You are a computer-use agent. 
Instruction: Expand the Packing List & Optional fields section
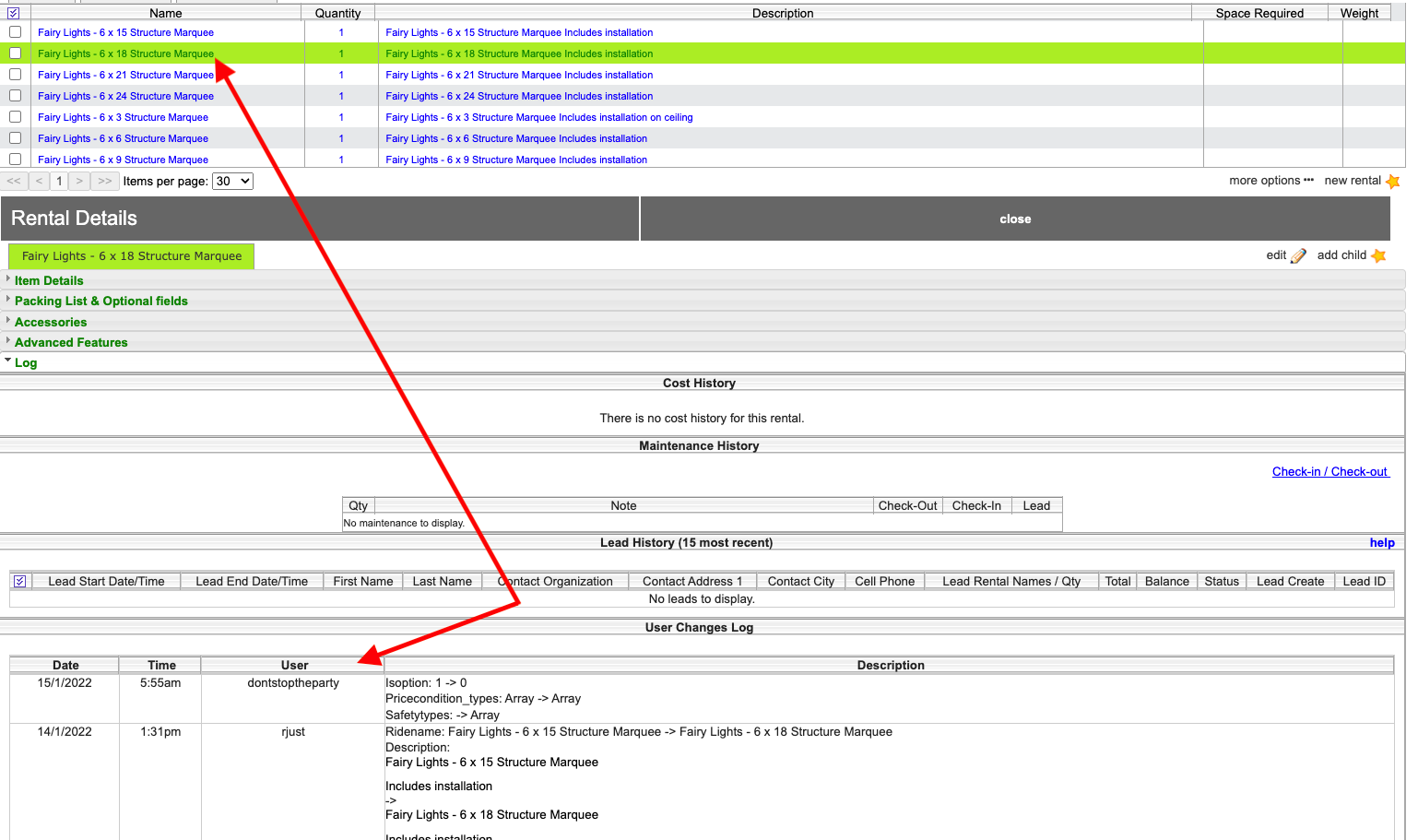(100, 302)
